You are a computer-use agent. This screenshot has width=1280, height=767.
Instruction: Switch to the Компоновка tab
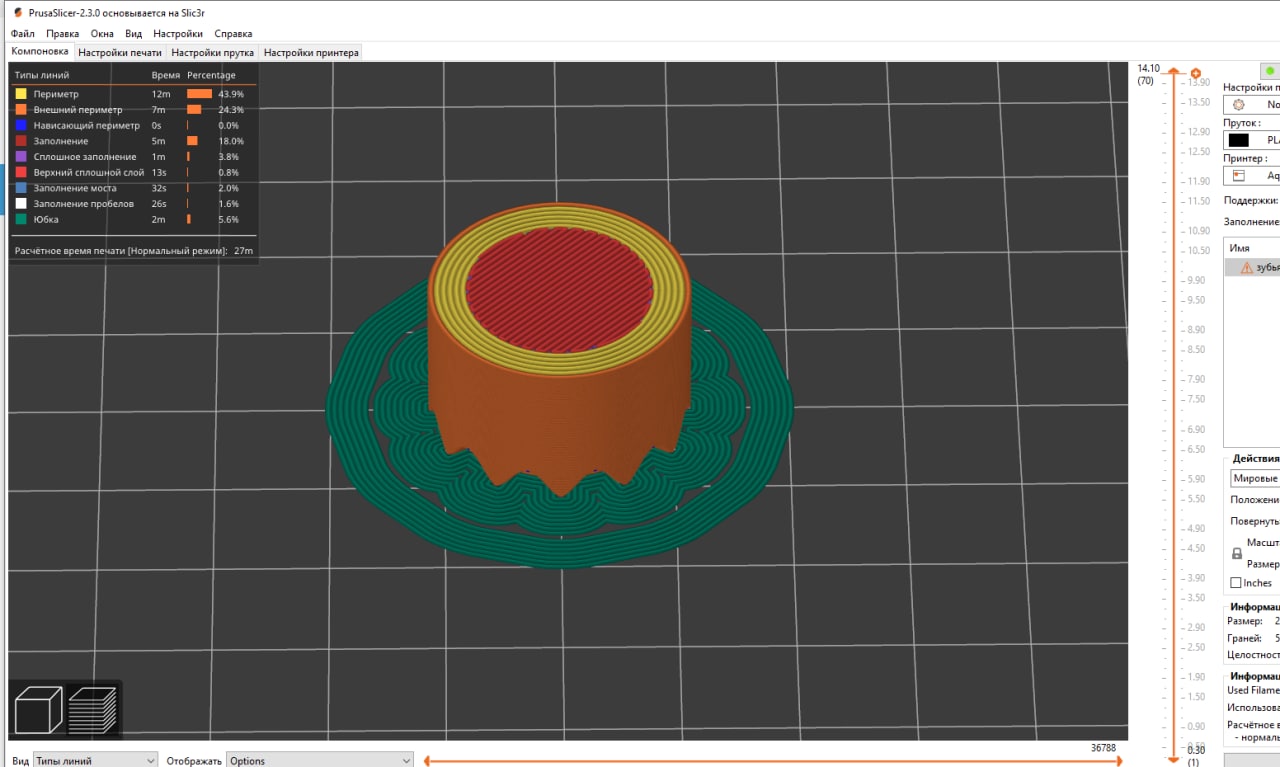pos(40,52)
